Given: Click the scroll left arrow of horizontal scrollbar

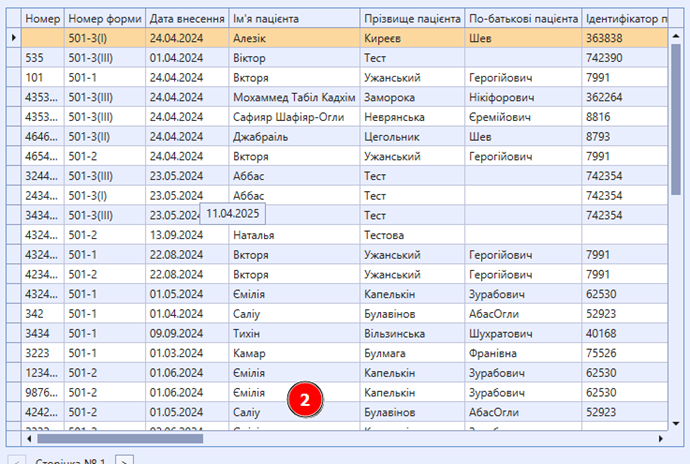Looking at the screenshot, I should (x=29, y=438).
